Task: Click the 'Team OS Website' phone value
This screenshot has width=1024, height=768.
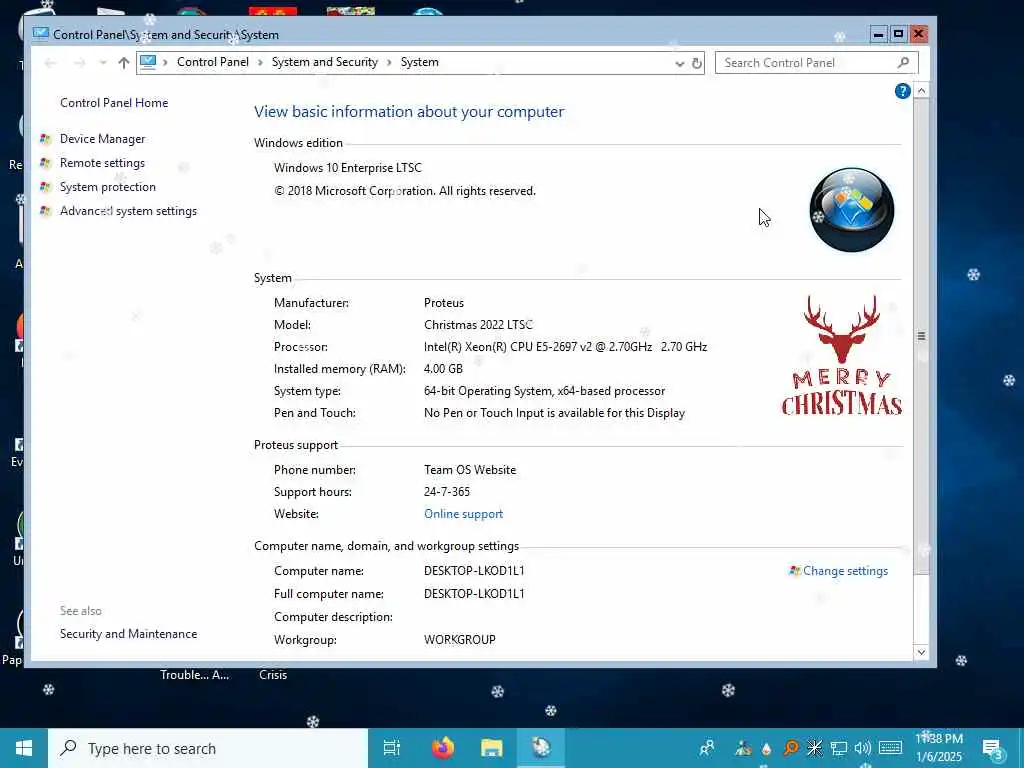Action: point(470,470)
